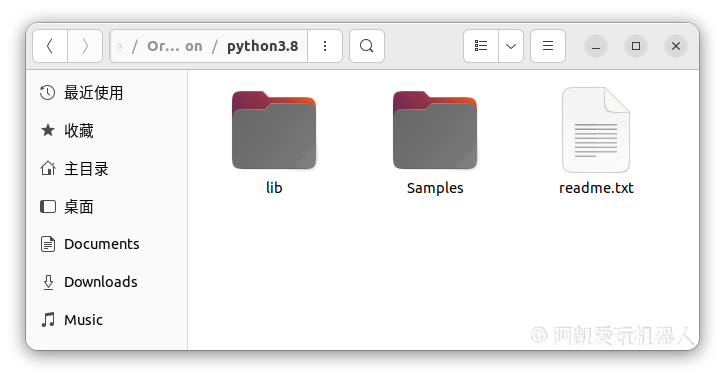
Task: Select the readme.txt file icon
Action: point(596,130)
